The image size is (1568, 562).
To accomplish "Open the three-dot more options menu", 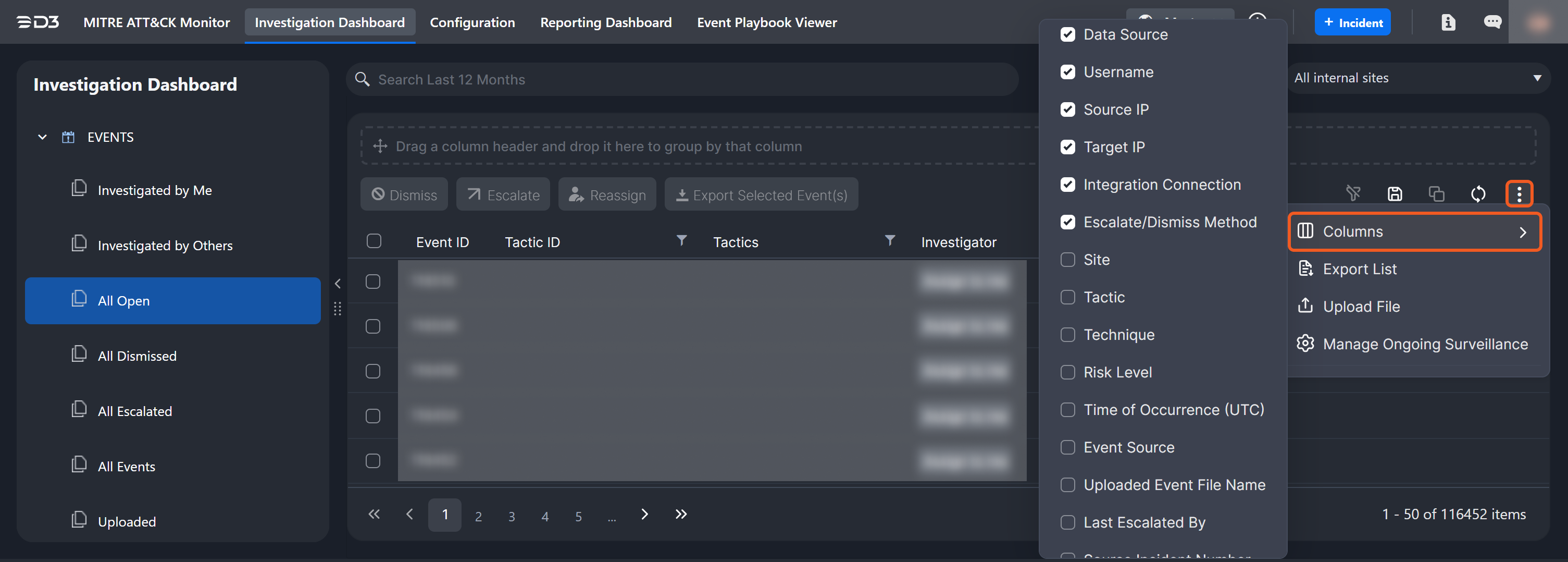I will coord(1519,193).
